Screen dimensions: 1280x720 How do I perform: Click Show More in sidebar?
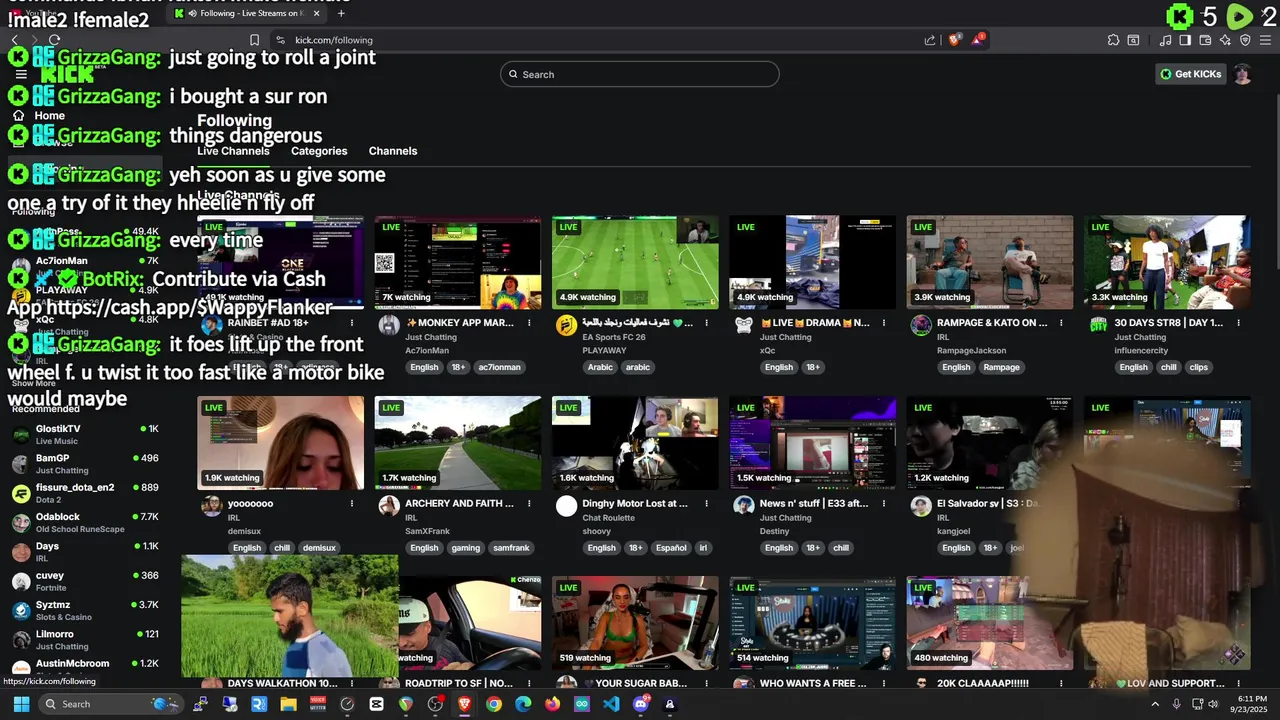click(x=33, y=383)
